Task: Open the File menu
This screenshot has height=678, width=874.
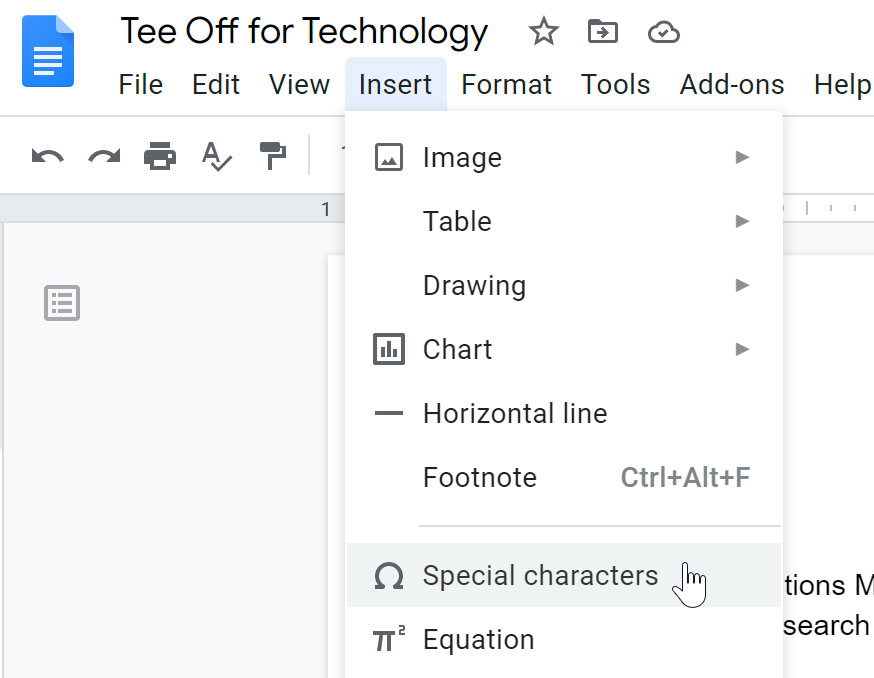Action: click(x=140, y=85)
